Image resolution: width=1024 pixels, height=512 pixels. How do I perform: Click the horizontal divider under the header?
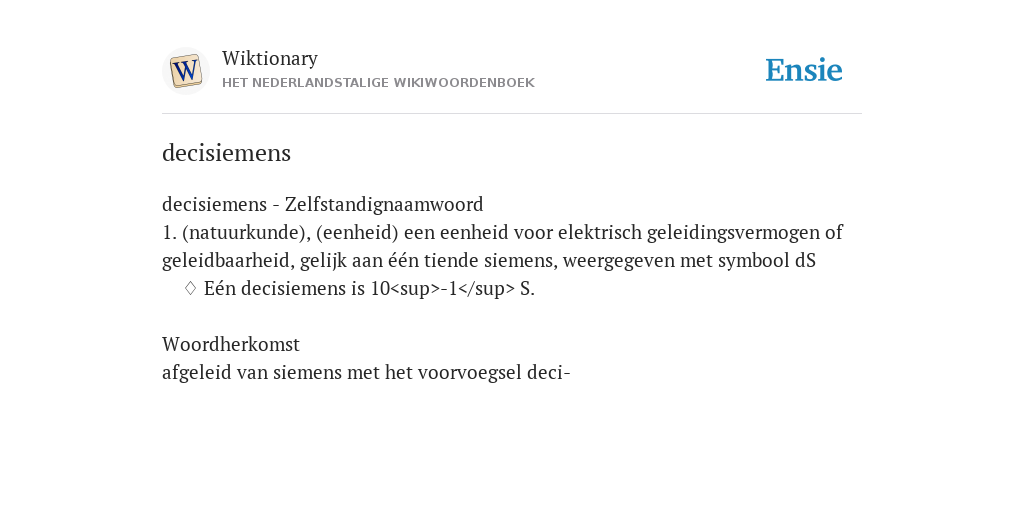click(x=512, y=114)
